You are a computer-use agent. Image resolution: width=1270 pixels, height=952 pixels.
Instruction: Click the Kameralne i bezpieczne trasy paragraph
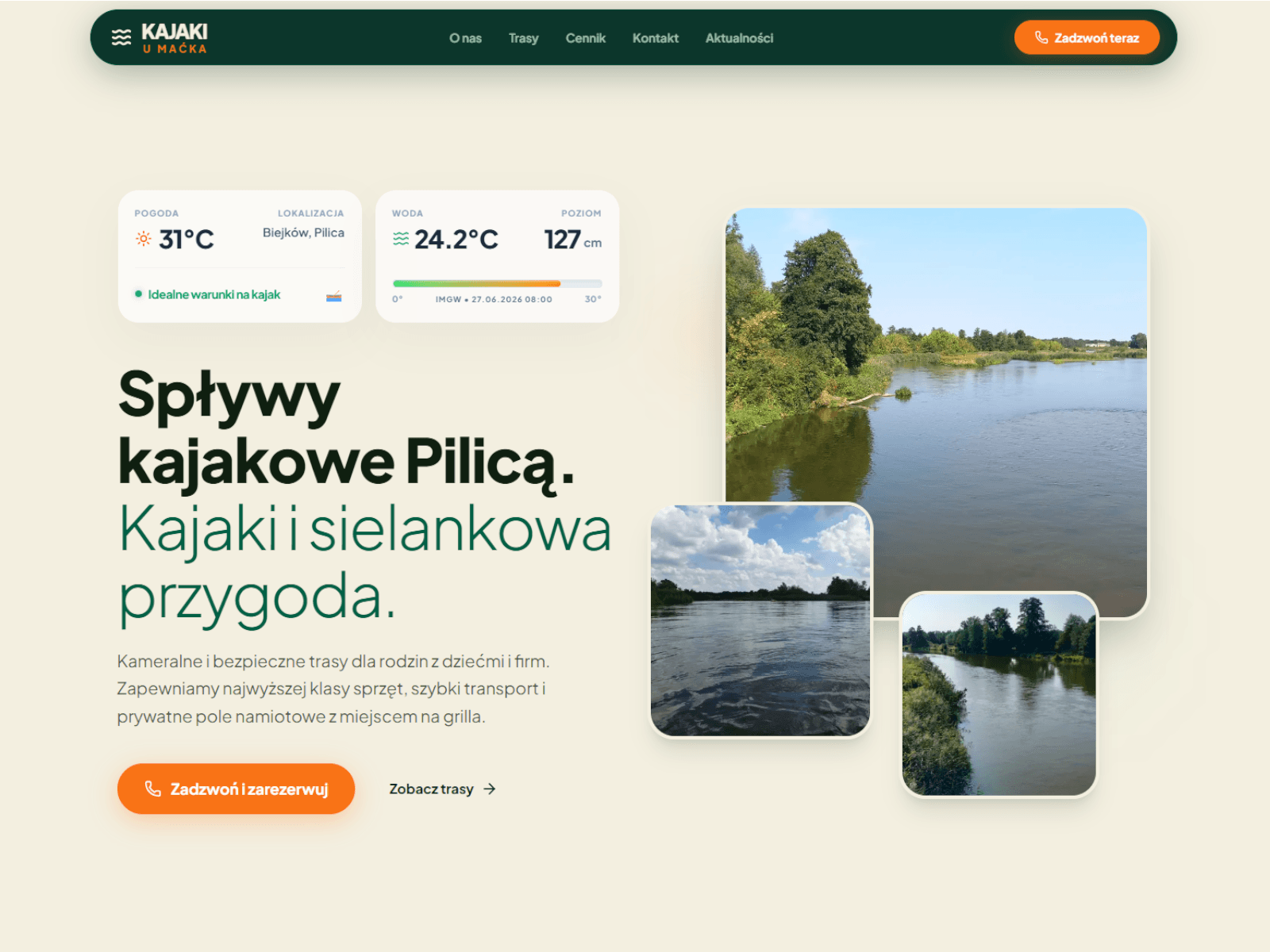tap(333, 689)
